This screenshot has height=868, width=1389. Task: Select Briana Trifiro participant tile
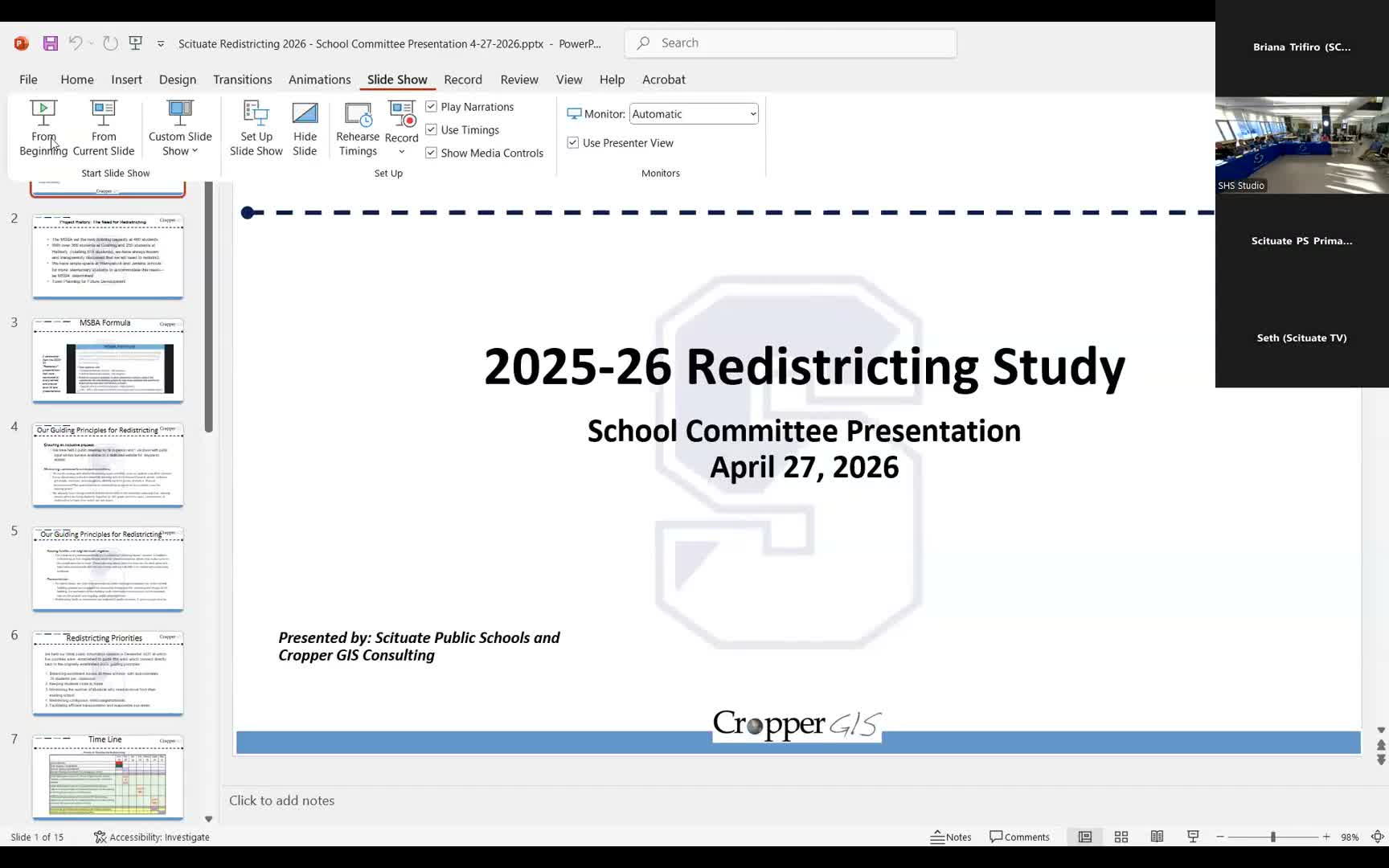(x=1302, y=47)
